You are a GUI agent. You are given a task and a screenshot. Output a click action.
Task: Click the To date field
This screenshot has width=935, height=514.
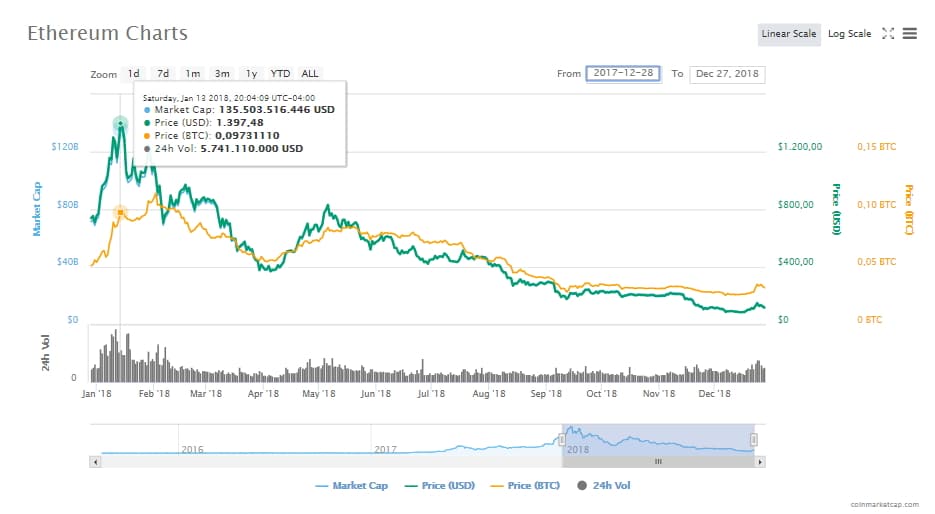pyautogui.click(x=727, y=74)
